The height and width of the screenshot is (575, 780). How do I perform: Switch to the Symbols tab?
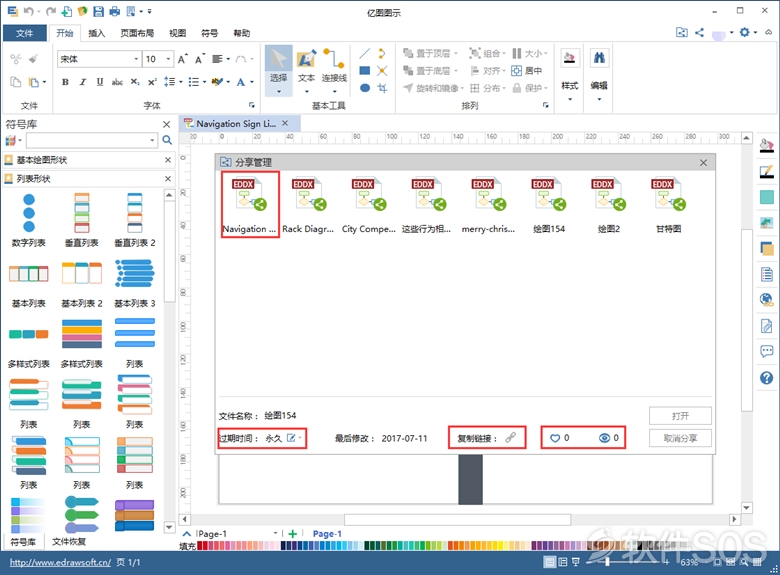(x=209, y=33)
